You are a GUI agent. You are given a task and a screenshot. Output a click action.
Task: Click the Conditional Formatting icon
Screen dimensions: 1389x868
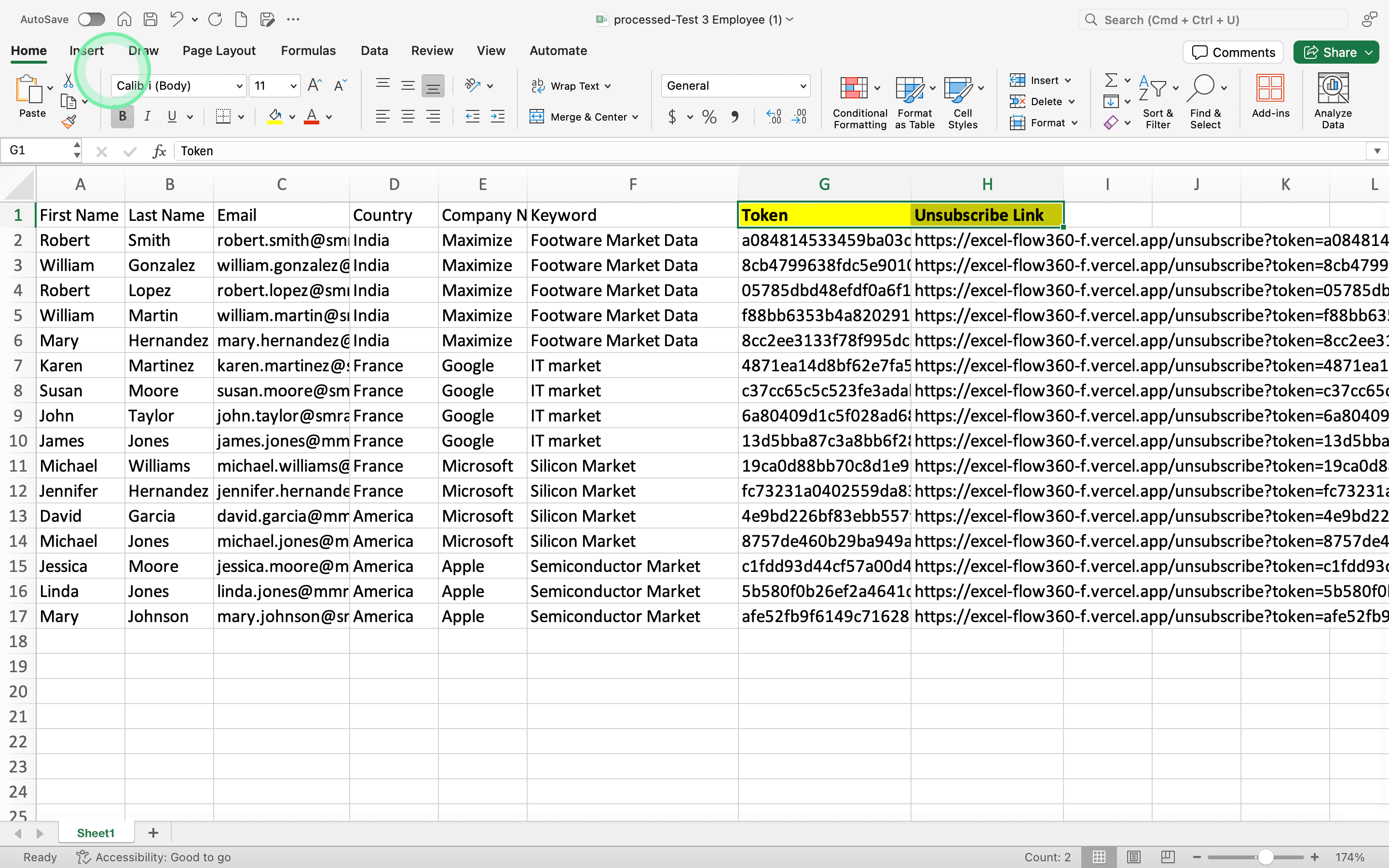coord(854,88)
